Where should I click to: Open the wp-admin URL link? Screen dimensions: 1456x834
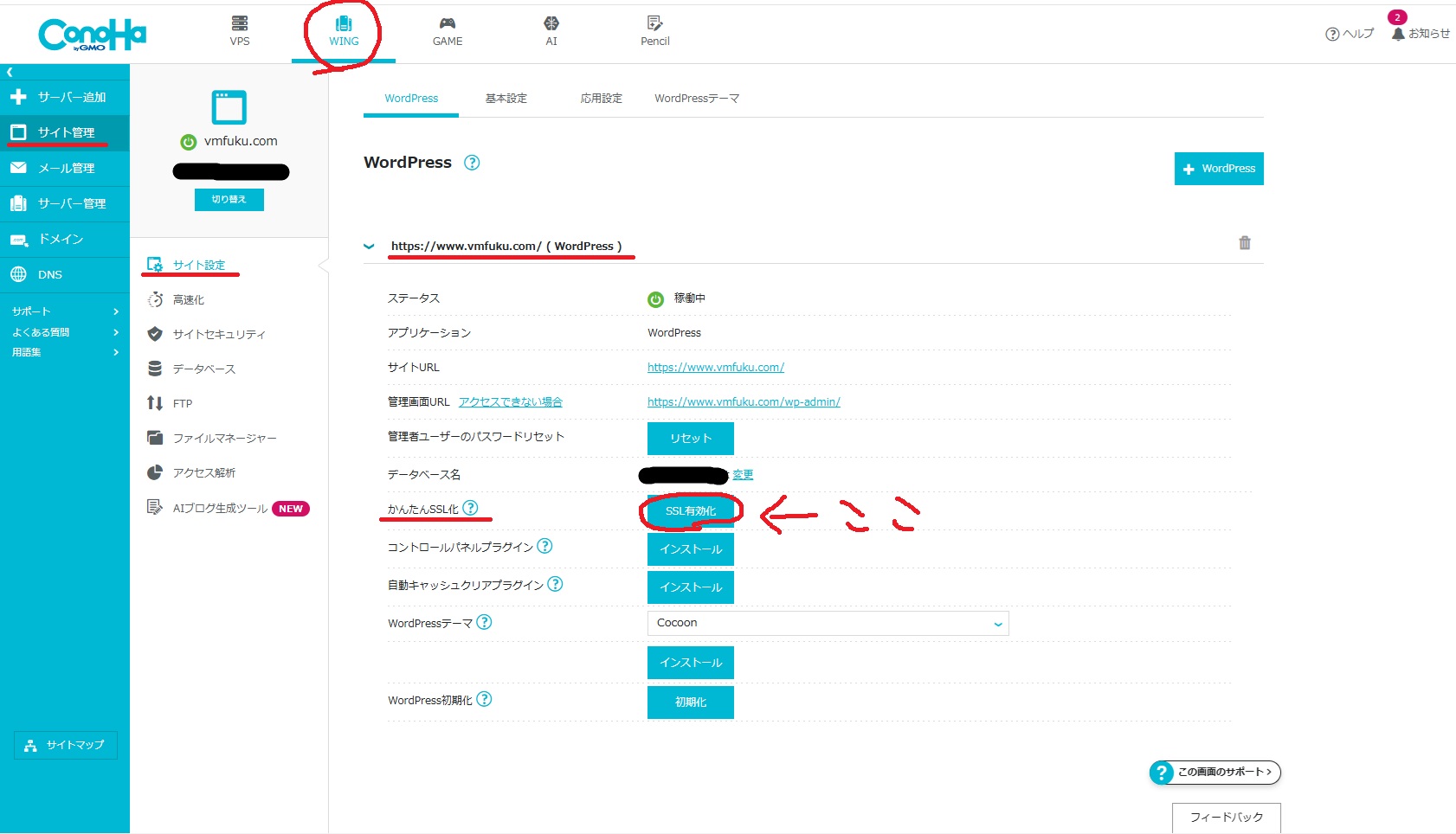[744, 402]
